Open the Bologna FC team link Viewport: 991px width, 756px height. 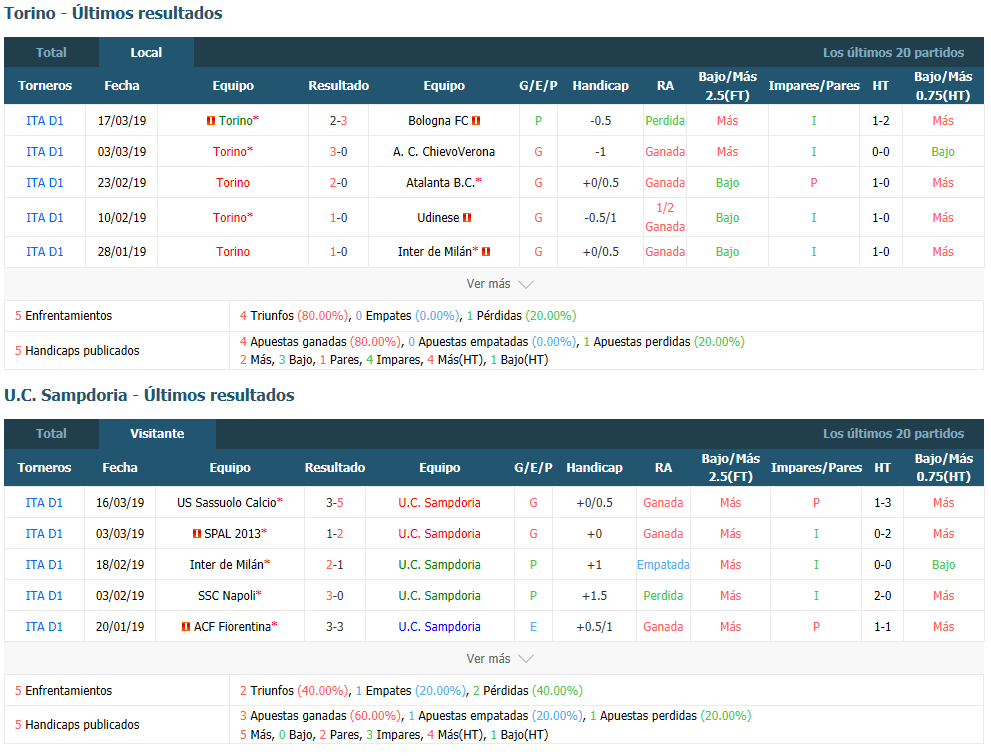click(x=438, y=121)
